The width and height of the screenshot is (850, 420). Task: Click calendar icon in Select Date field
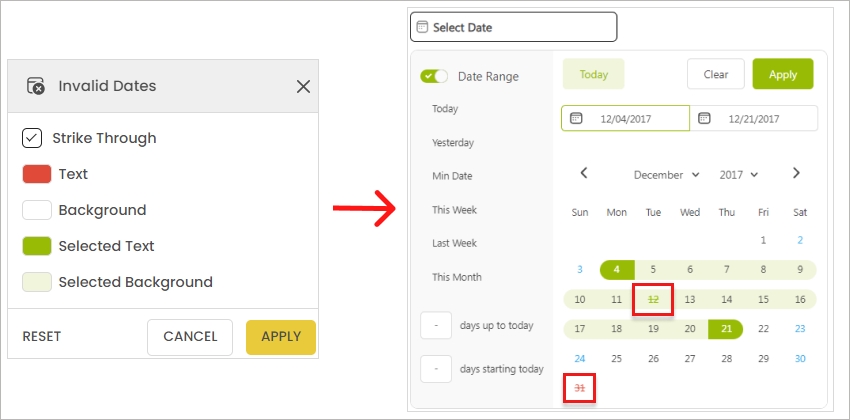[x=422, y=27]
